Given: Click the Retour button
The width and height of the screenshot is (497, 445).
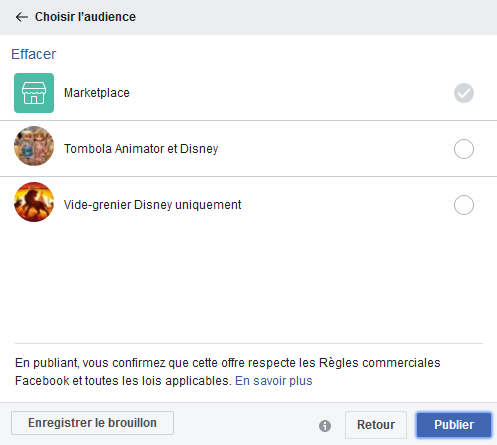Looking at the screenshot, I should [376, 425].
